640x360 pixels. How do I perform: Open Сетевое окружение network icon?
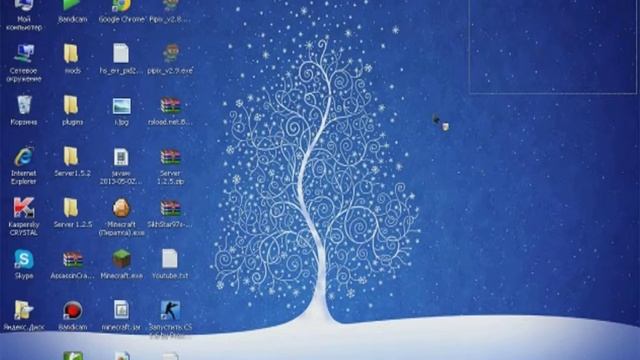24,63
